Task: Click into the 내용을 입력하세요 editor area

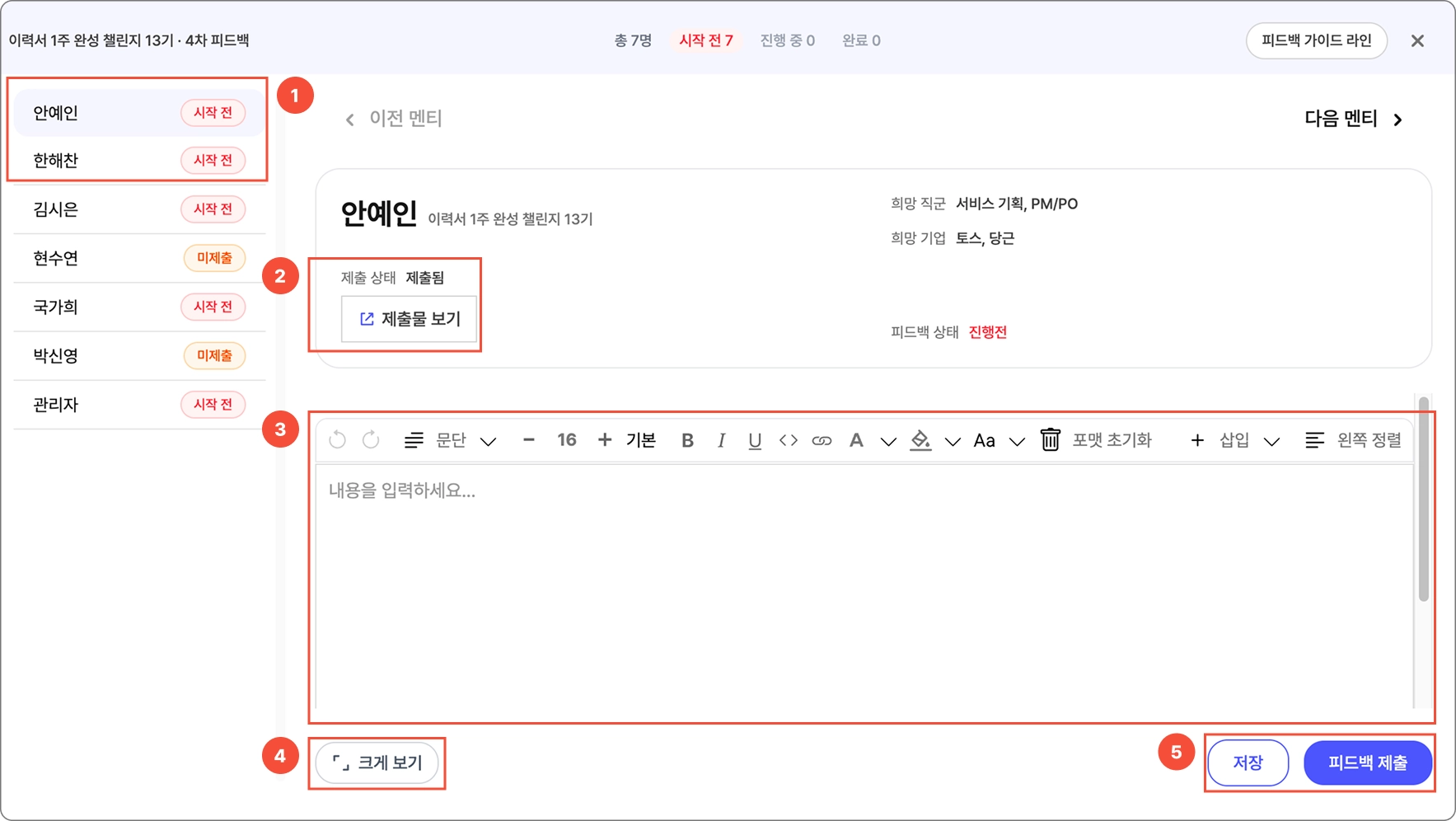Action: point(864,585)
